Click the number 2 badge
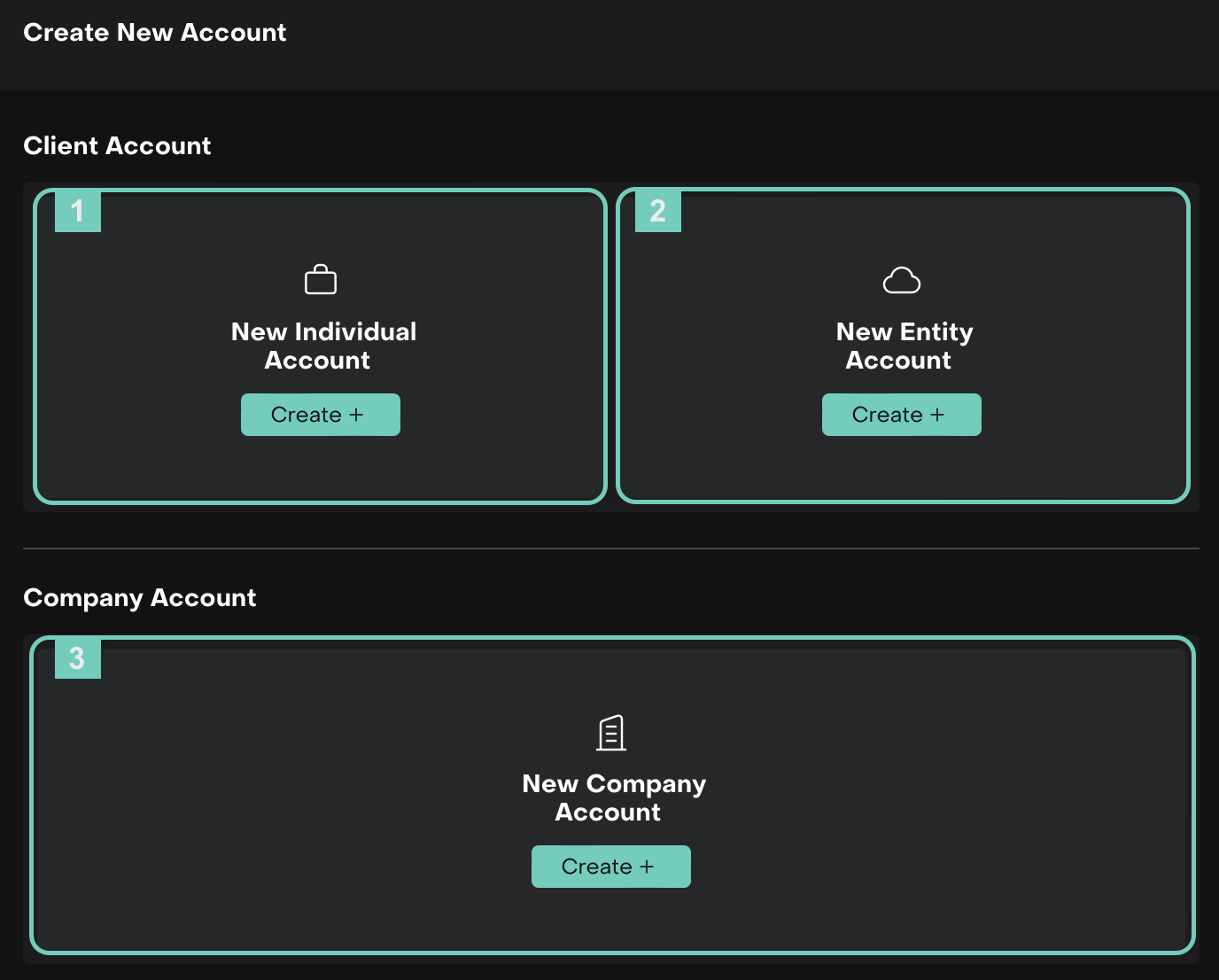The width and height of the screenshot is (1219, 980). tap(658, 211)
